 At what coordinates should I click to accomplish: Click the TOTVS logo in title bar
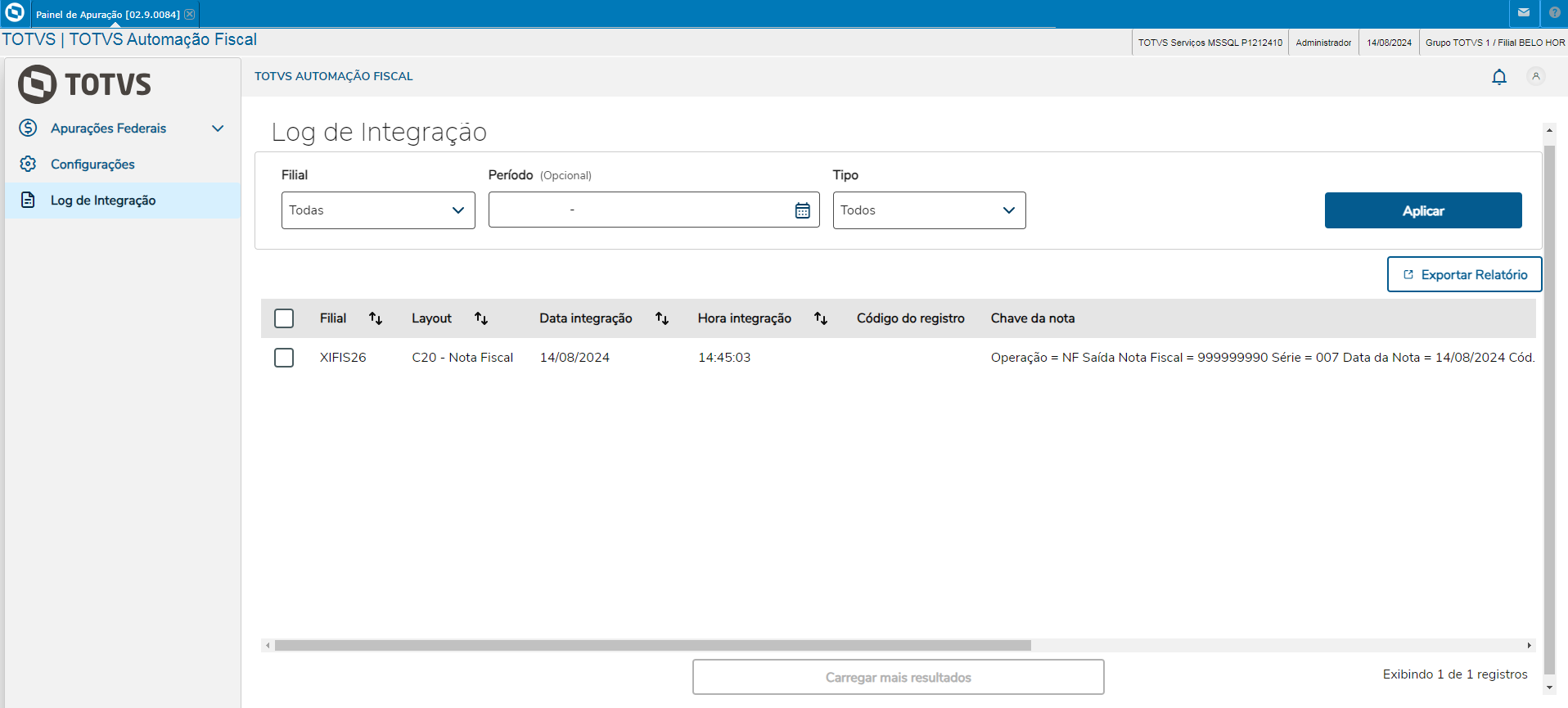15,13
